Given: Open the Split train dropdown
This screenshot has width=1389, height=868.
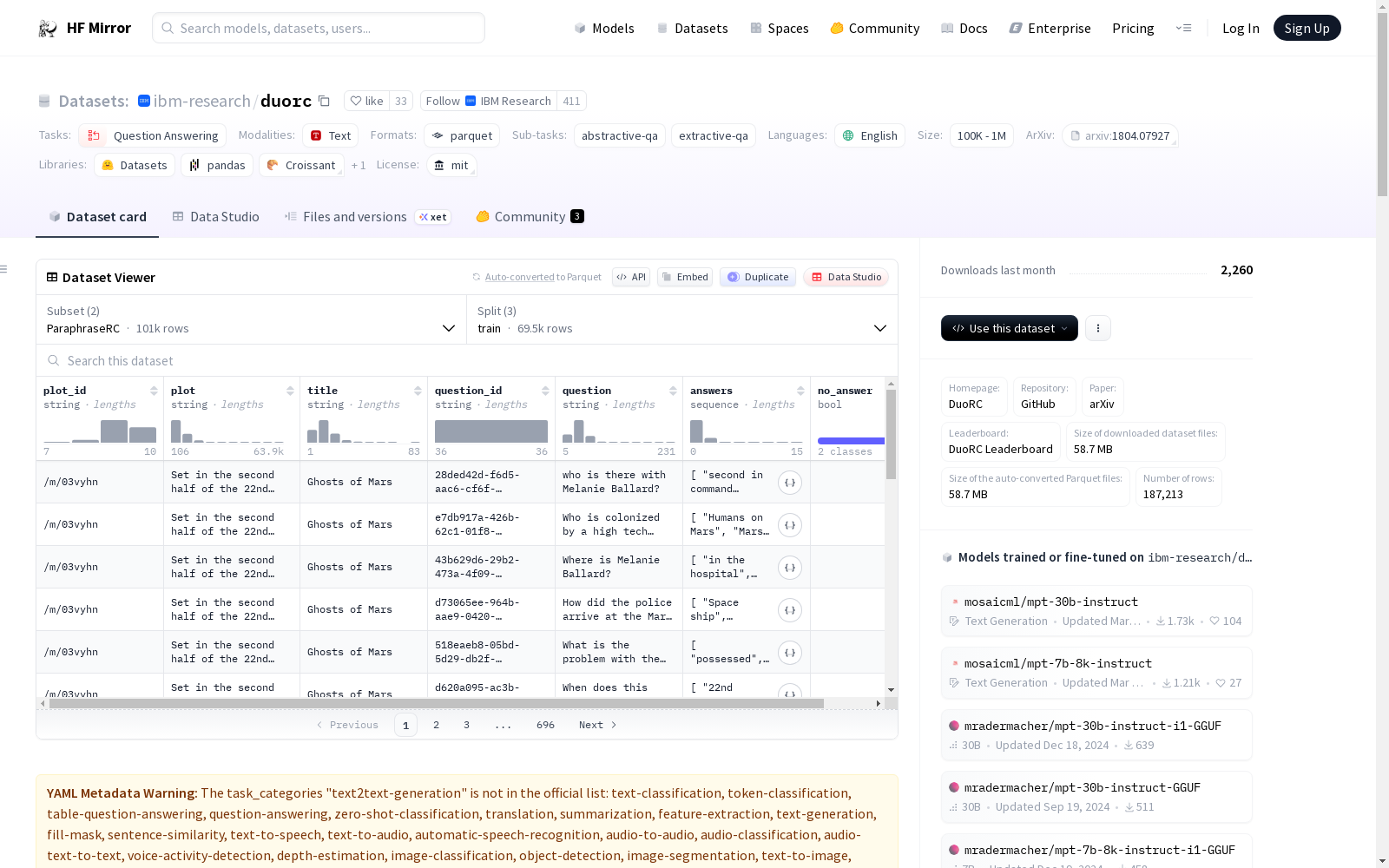Looking at the screenshot, I should (x=681, y=319).
